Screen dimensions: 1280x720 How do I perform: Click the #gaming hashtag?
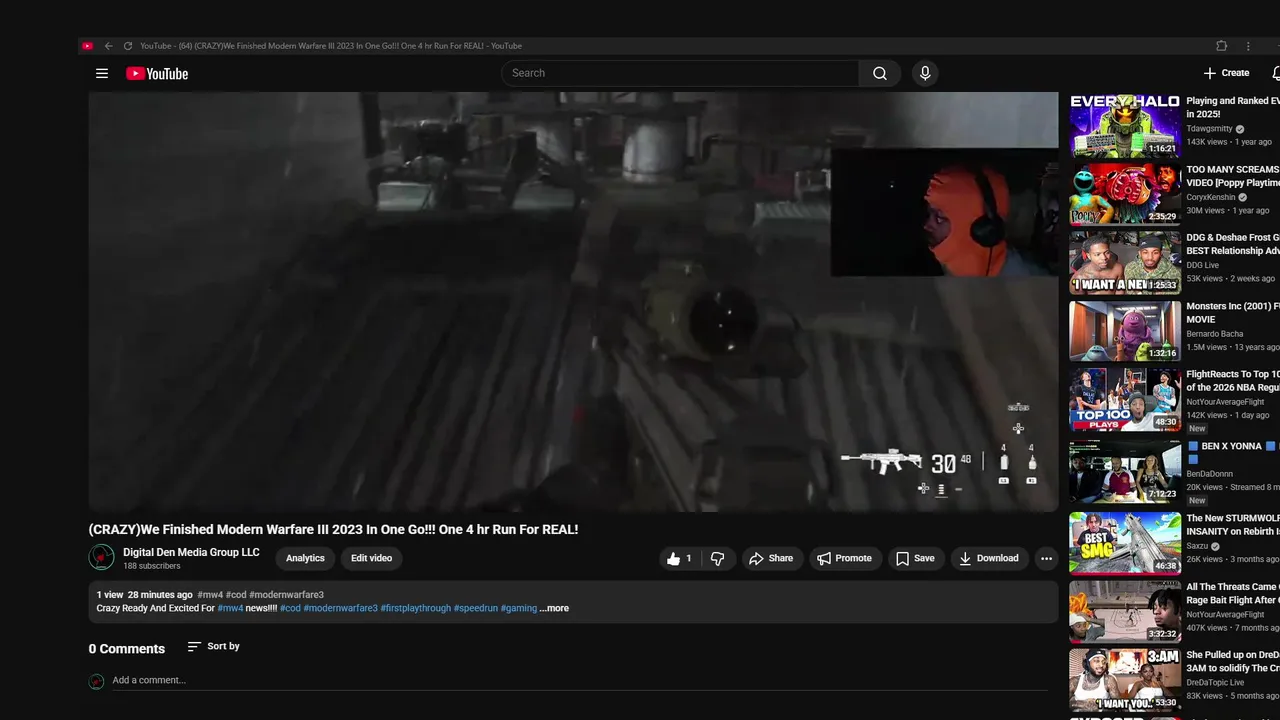[x=518, y=608]
